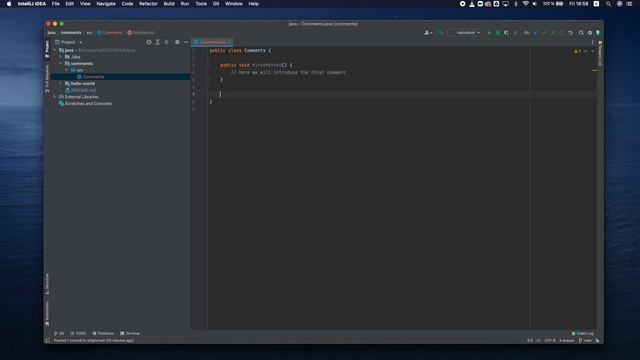Image resolution: width=640 pixels, height=360 pixels.
Task: Expand External Libraries node
Action: (x=55, y=97)
